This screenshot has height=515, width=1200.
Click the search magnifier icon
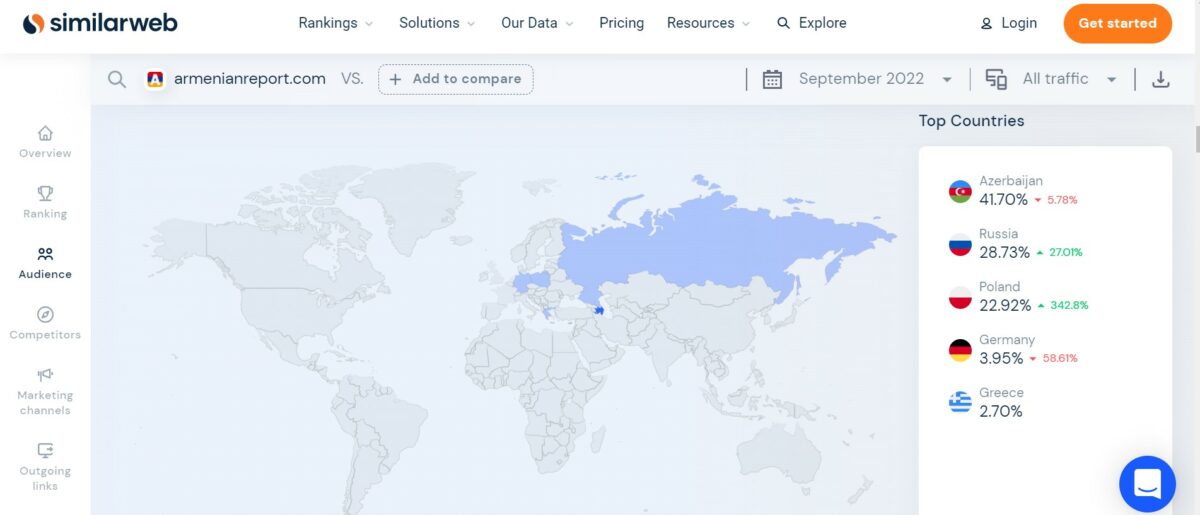pos(117,79)
